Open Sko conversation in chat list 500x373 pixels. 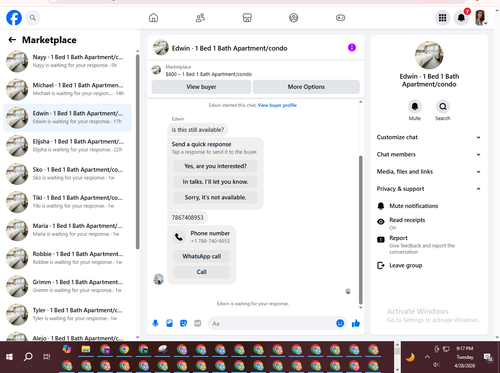(68, 174)
